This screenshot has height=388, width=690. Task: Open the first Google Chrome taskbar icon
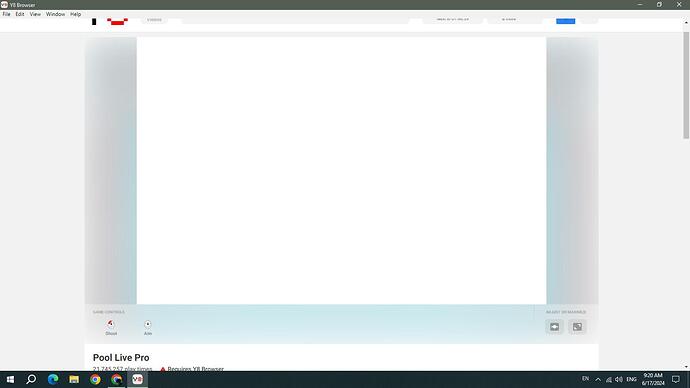(95, 379)
